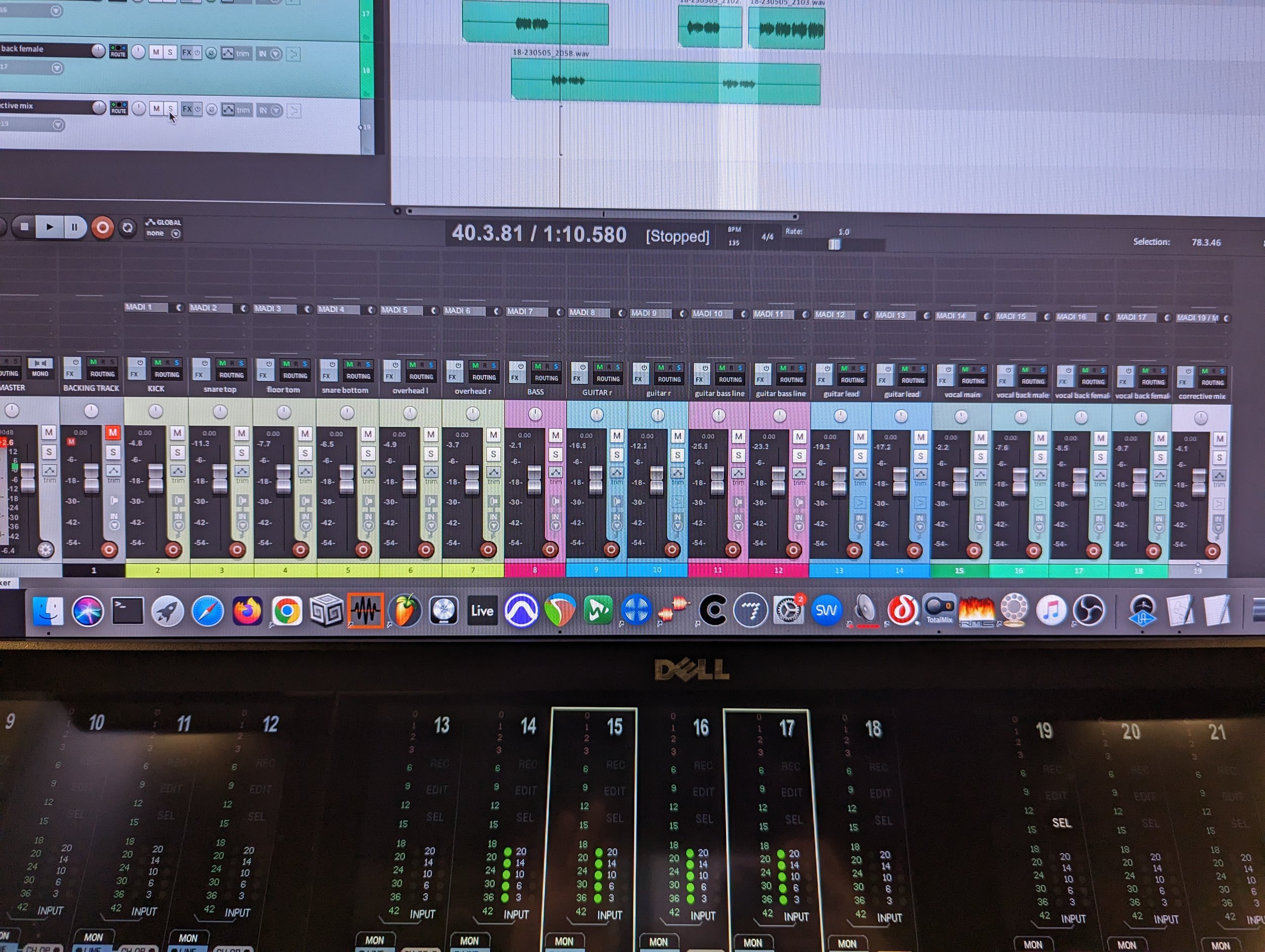Unmute the BACKING TRACK with its red M
The image size is (1265, 952).
point(113,432)
